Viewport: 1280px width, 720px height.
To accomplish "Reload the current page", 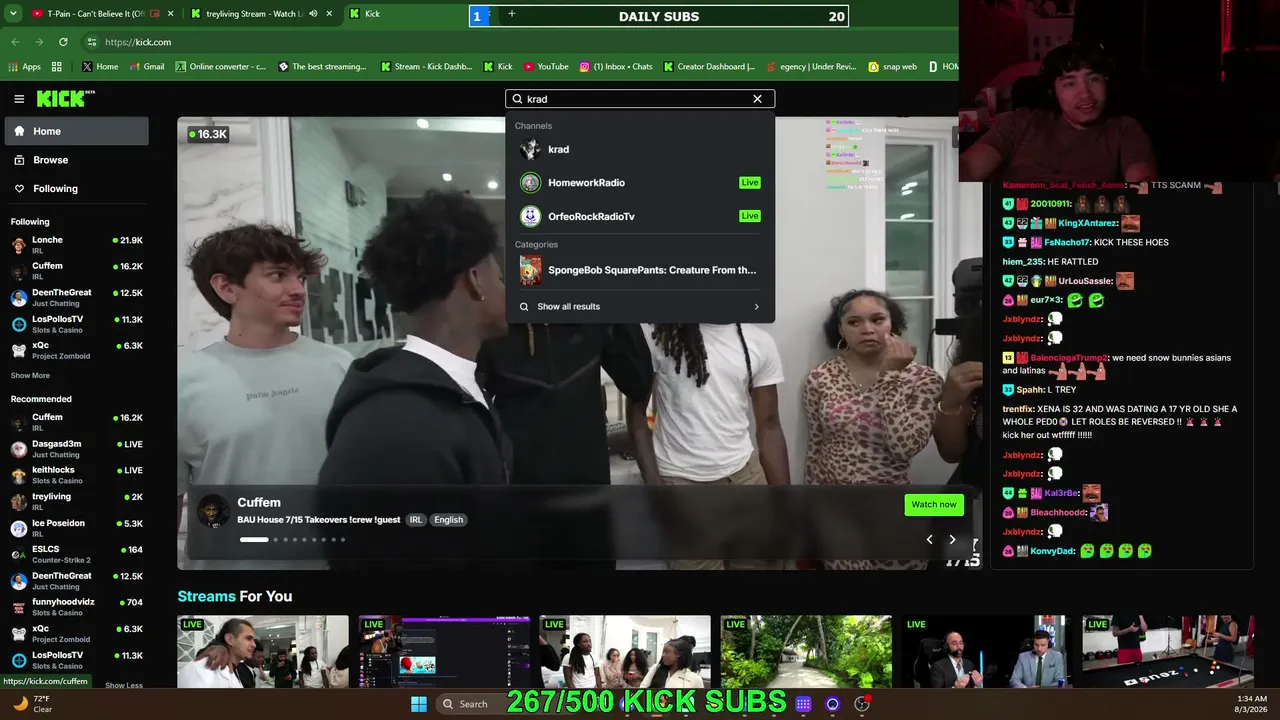I will (x=63, y=42).
